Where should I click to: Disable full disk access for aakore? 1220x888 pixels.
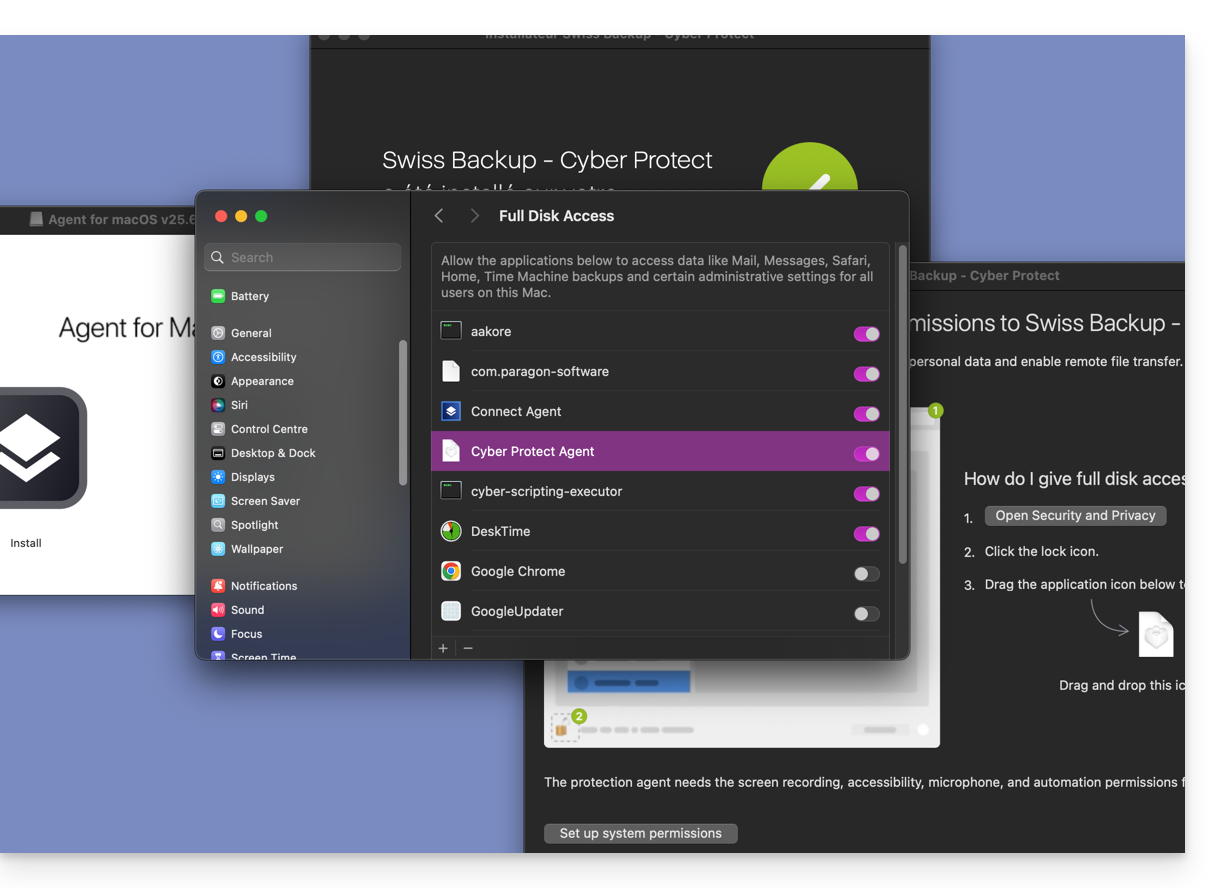coord(866,334)
